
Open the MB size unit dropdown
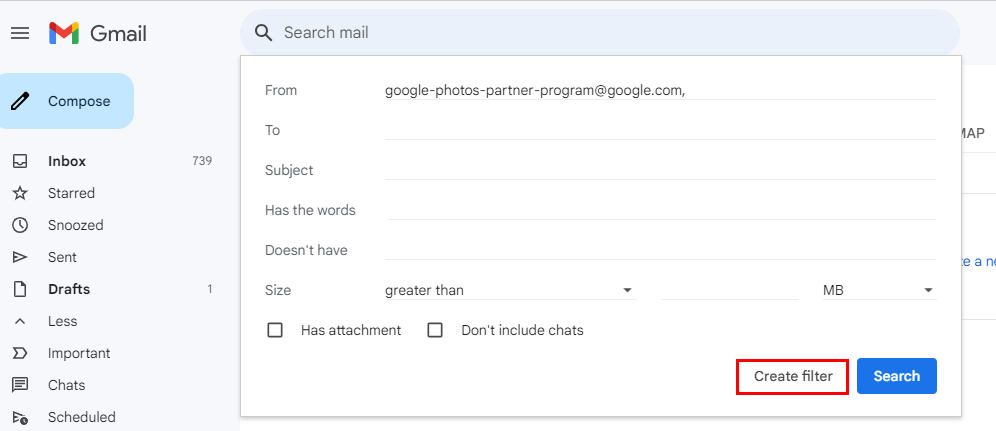[x=877, y=290]
